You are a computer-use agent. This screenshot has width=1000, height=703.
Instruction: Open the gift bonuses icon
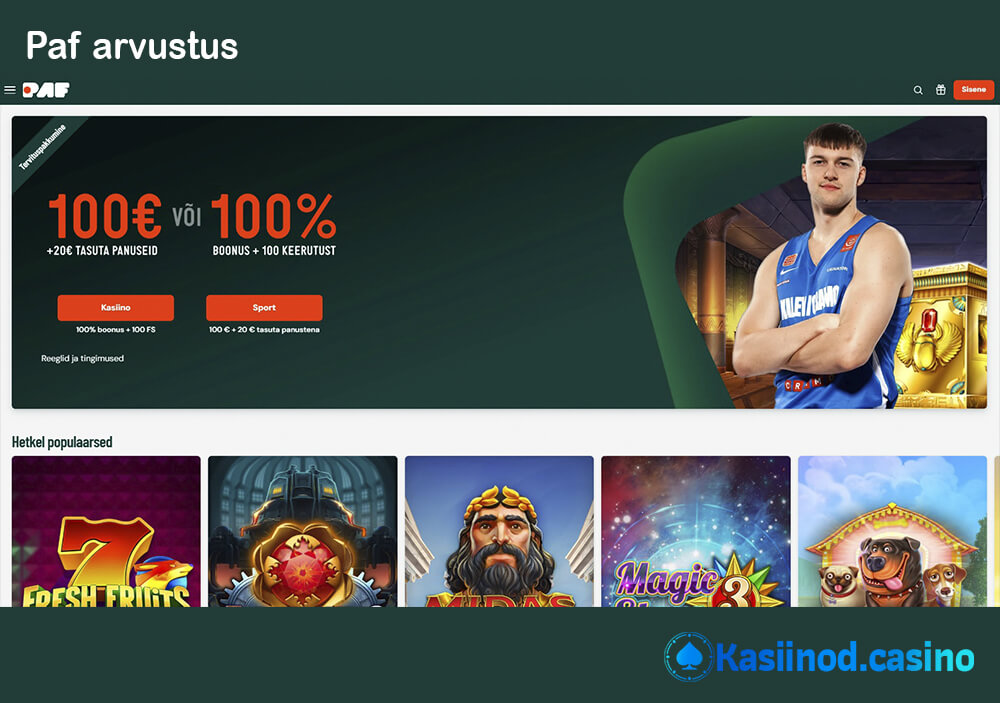[x=941, y=90]
